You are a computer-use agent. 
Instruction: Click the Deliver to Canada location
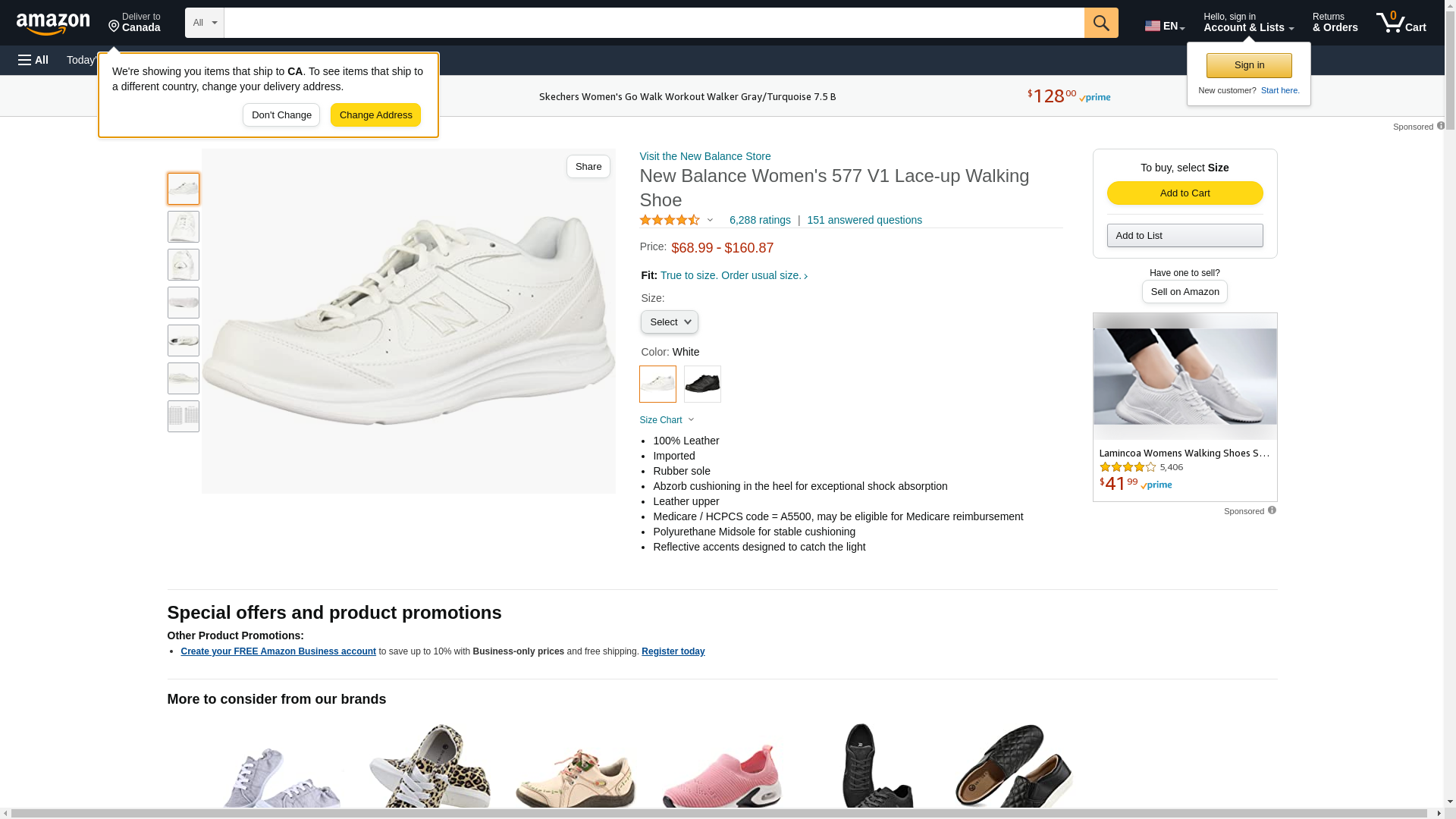pyautogui.click(x=134, y=23)
